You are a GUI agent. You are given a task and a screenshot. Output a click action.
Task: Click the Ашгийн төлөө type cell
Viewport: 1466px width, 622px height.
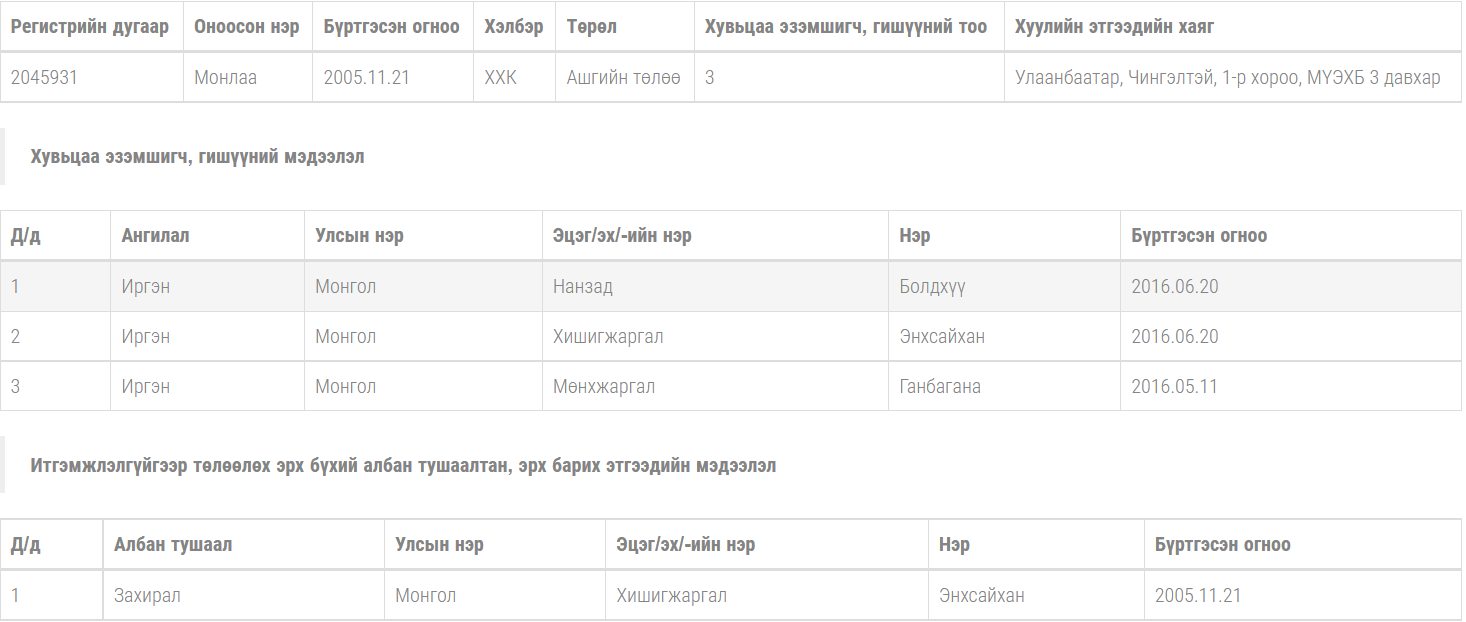tap(623, 77)
